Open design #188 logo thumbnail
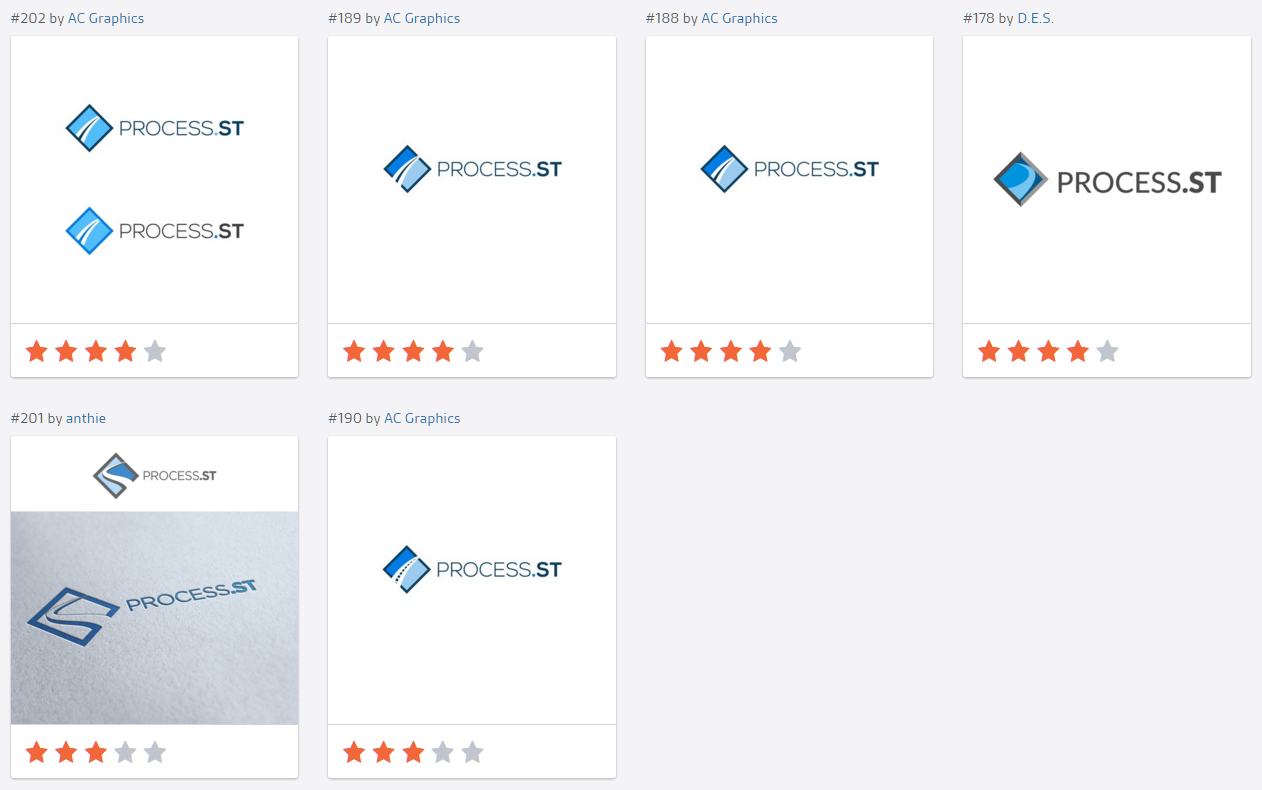 pos(790,180)
